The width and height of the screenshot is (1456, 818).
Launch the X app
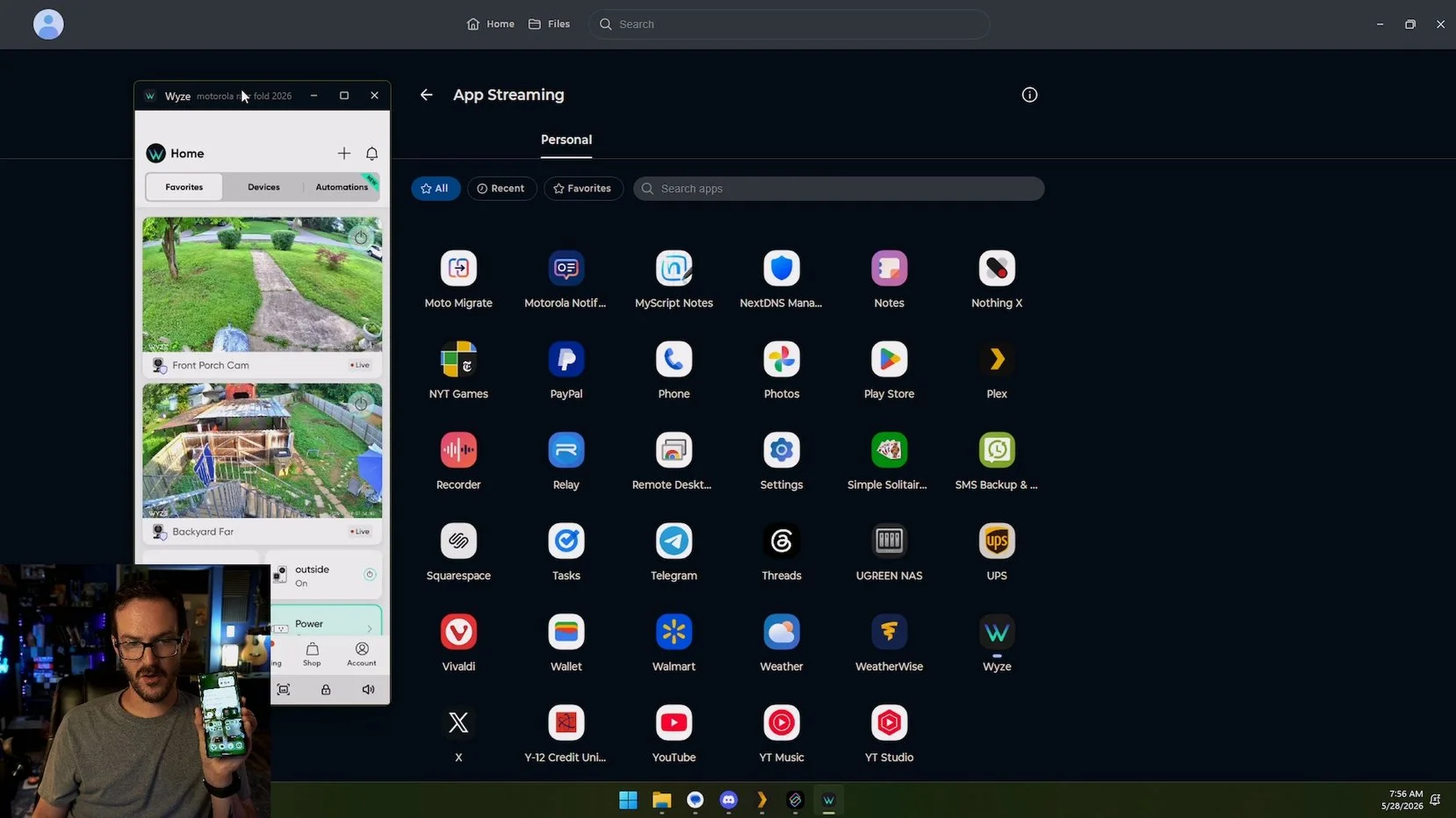458,722
